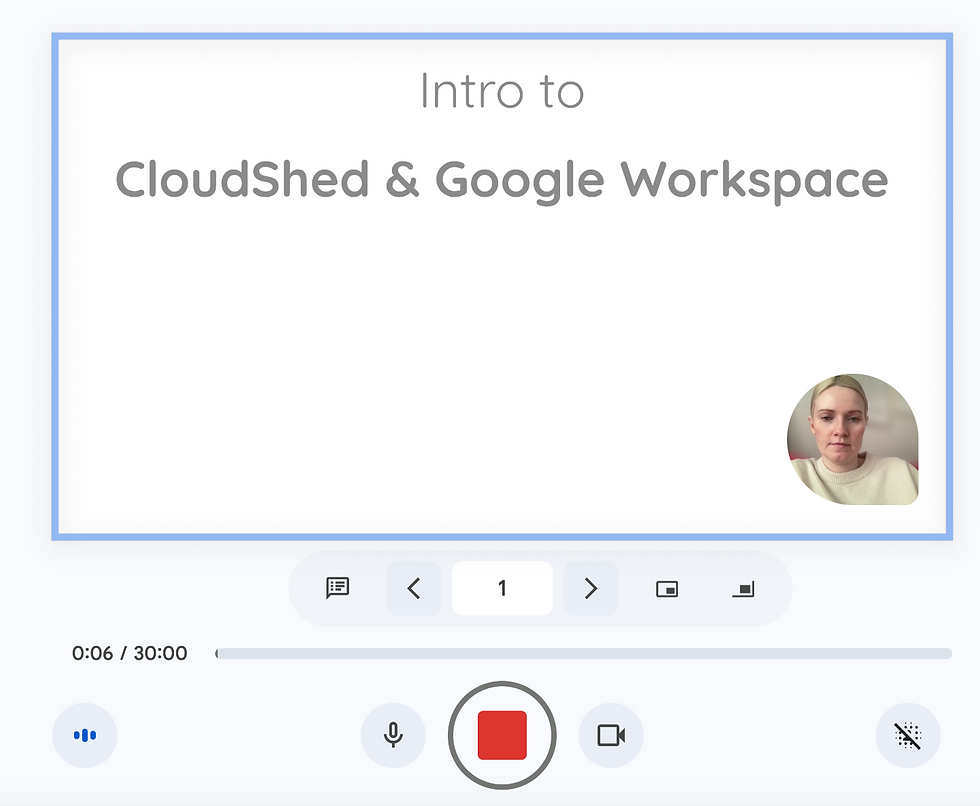Click the slide number field showing 1
The width and height of the screenshot is (980, 806).
coord(502,588)
